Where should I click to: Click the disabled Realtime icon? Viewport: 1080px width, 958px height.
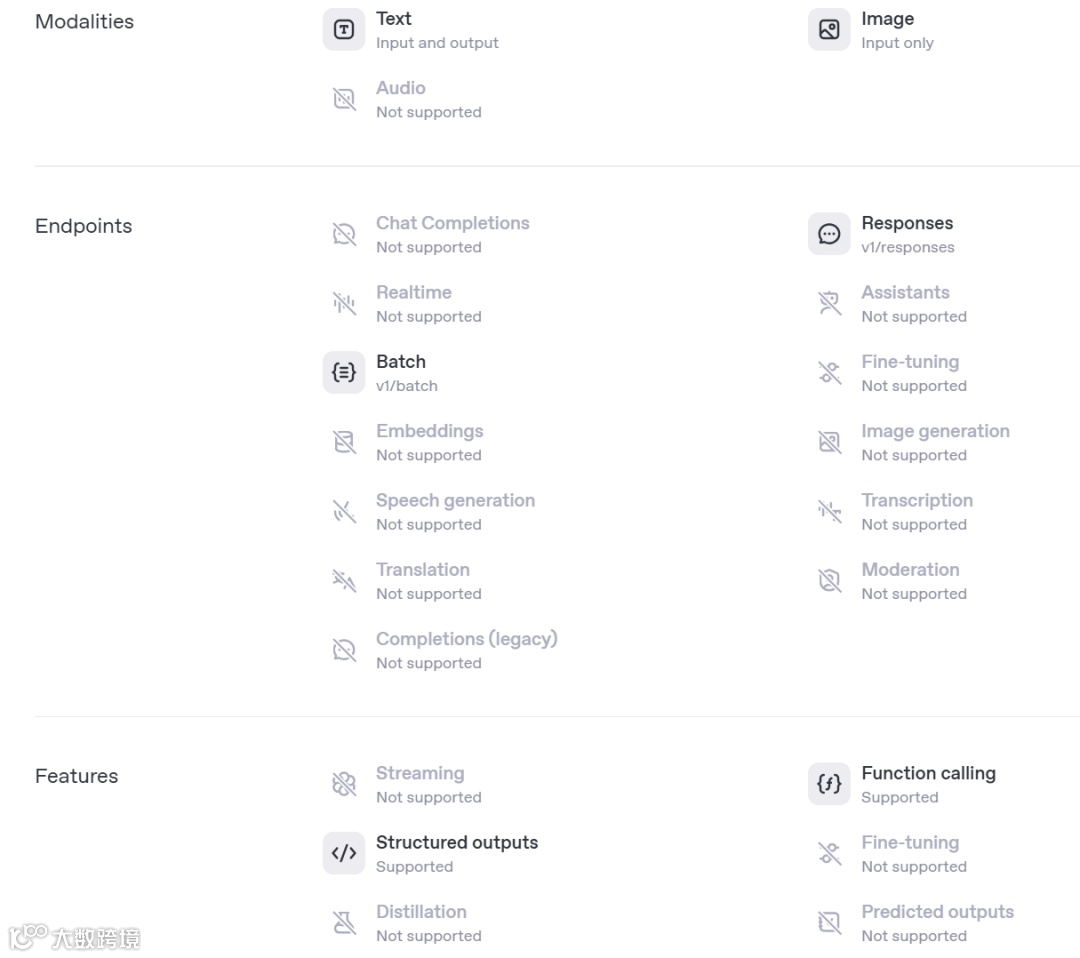click(344, 303)
